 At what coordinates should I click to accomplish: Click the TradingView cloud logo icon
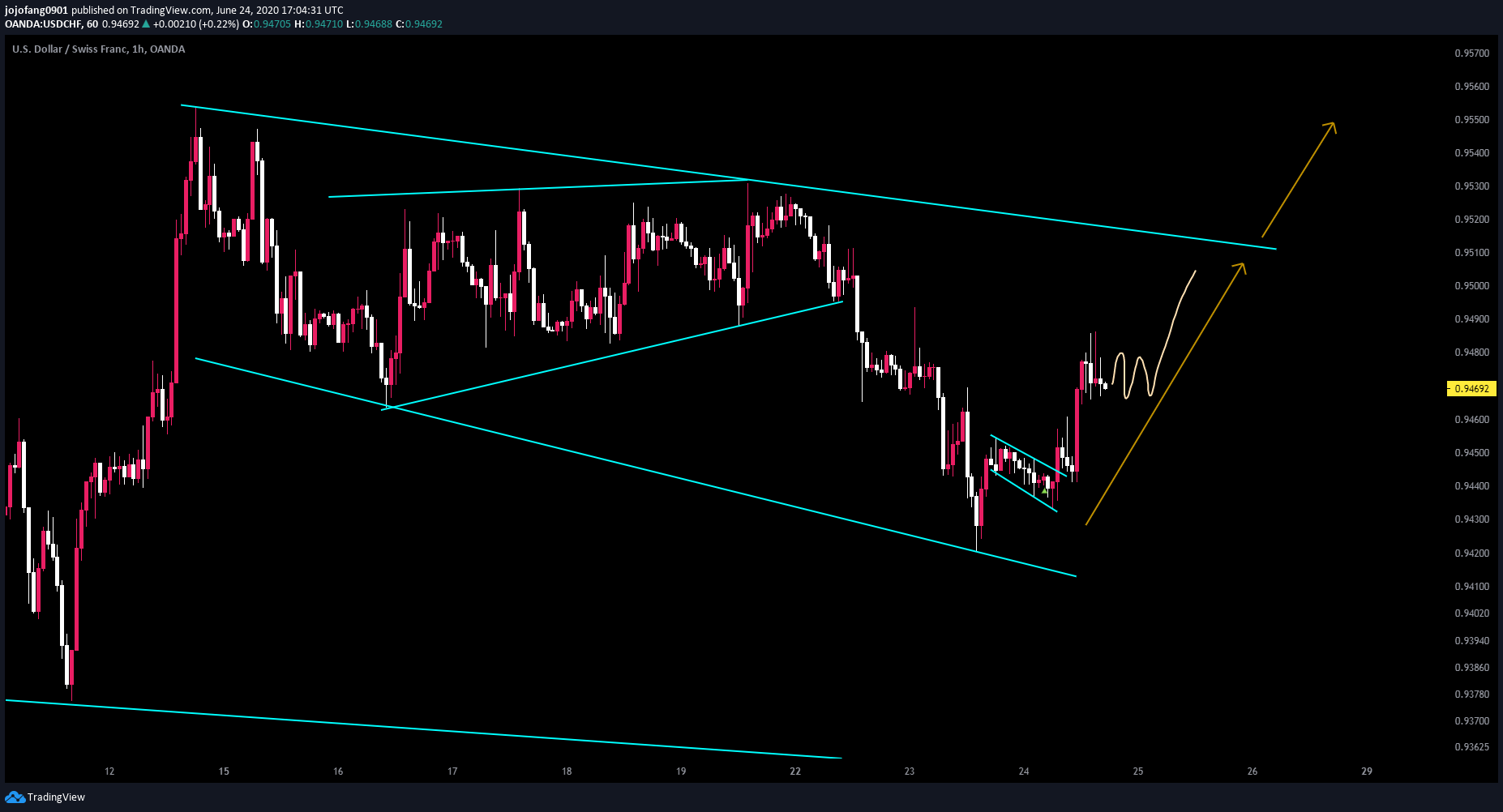coord(15,797)
